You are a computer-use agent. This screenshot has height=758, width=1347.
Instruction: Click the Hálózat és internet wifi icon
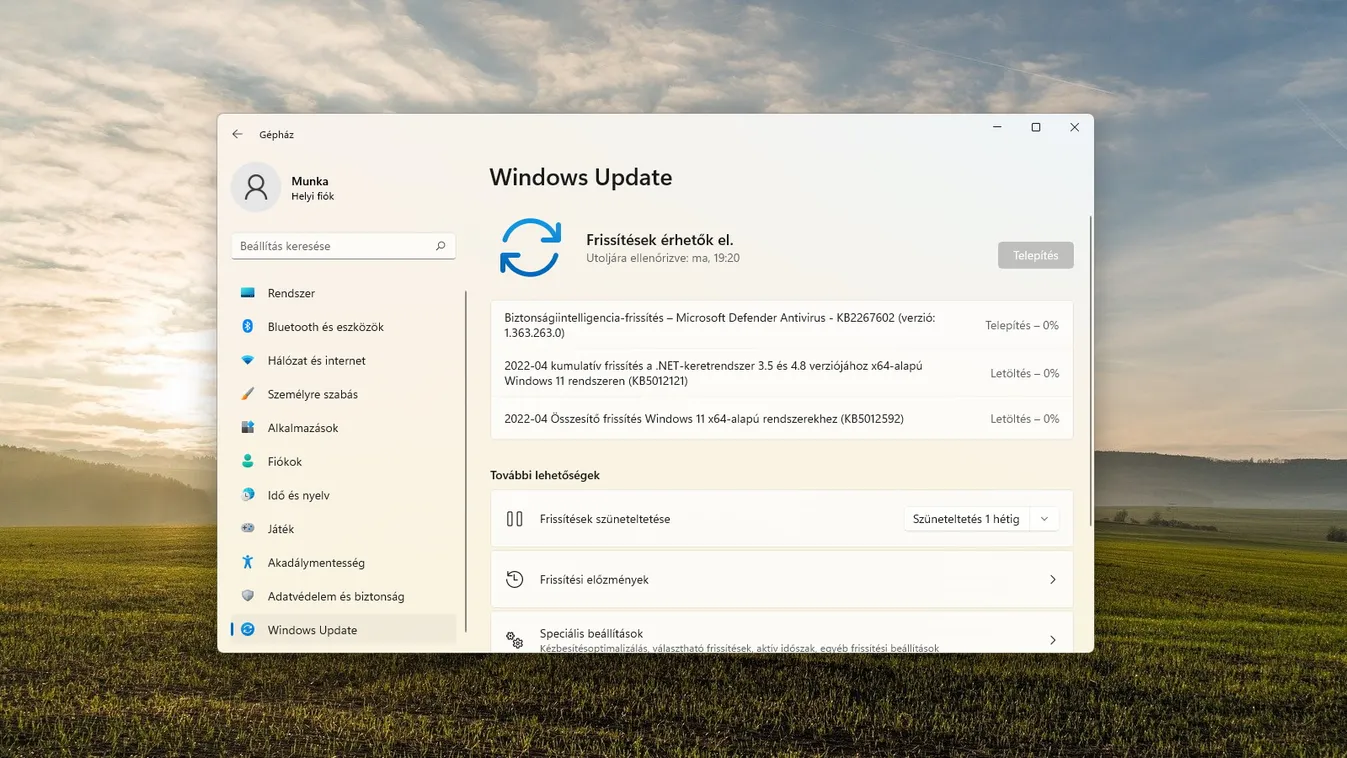247,361
